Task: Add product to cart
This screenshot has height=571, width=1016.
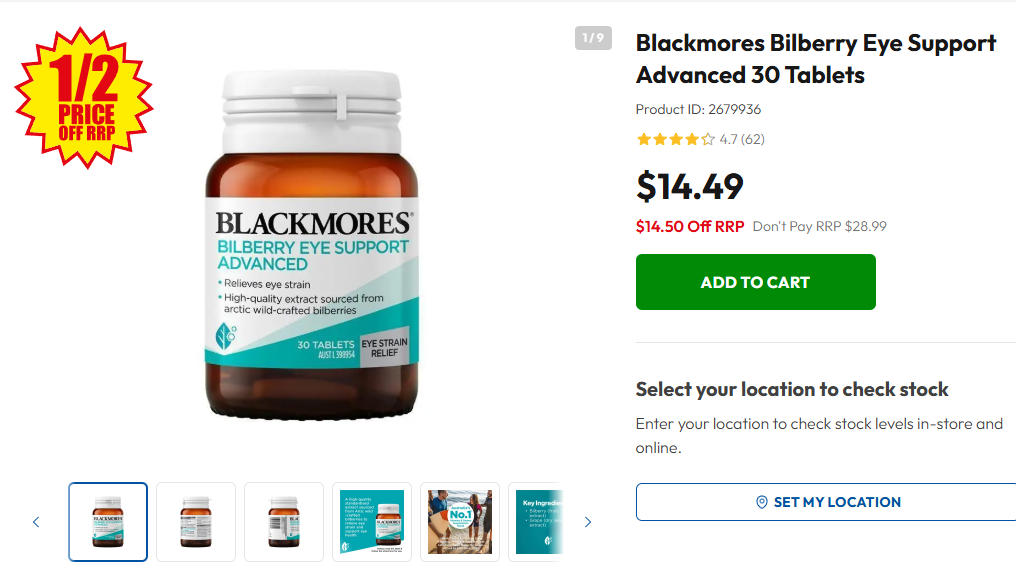Action: pyautogui.click(x=756, y=282)
